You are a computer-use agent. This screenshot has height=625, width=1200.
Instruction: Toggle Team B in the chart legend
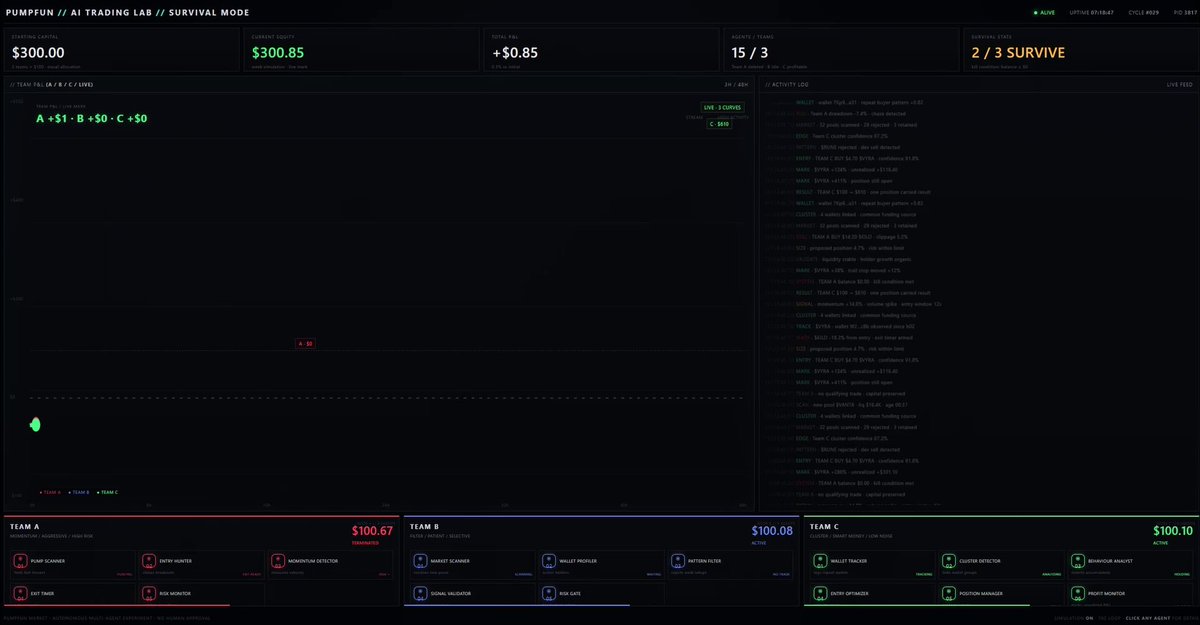tap(78, 492)
